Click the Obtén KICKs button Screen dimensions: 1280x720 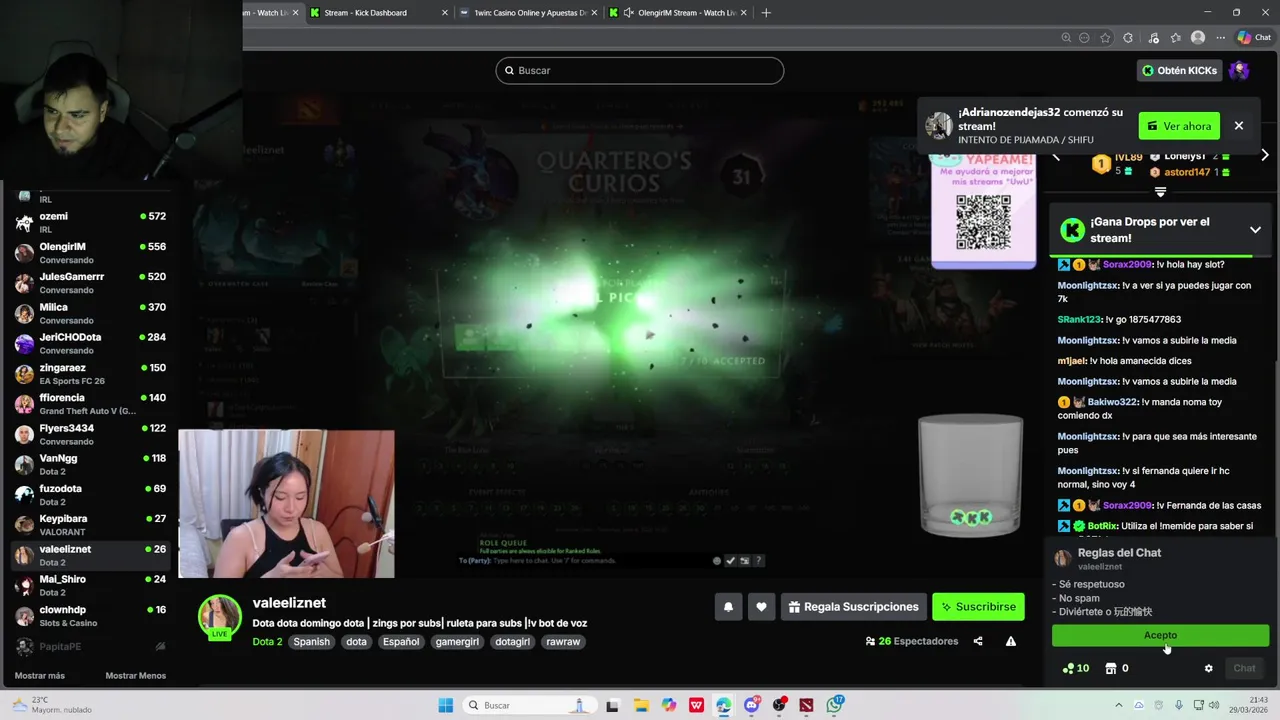(1180, 71)
